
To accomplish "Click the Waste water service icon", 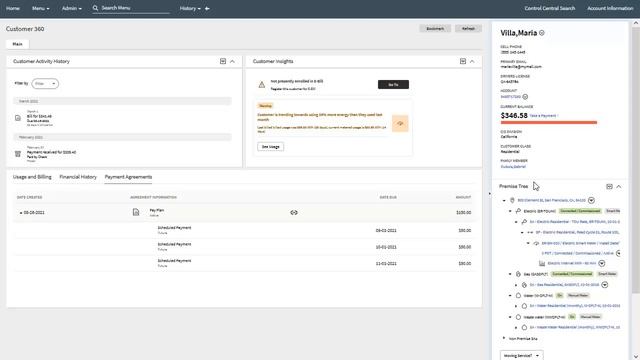I will 518,317.
